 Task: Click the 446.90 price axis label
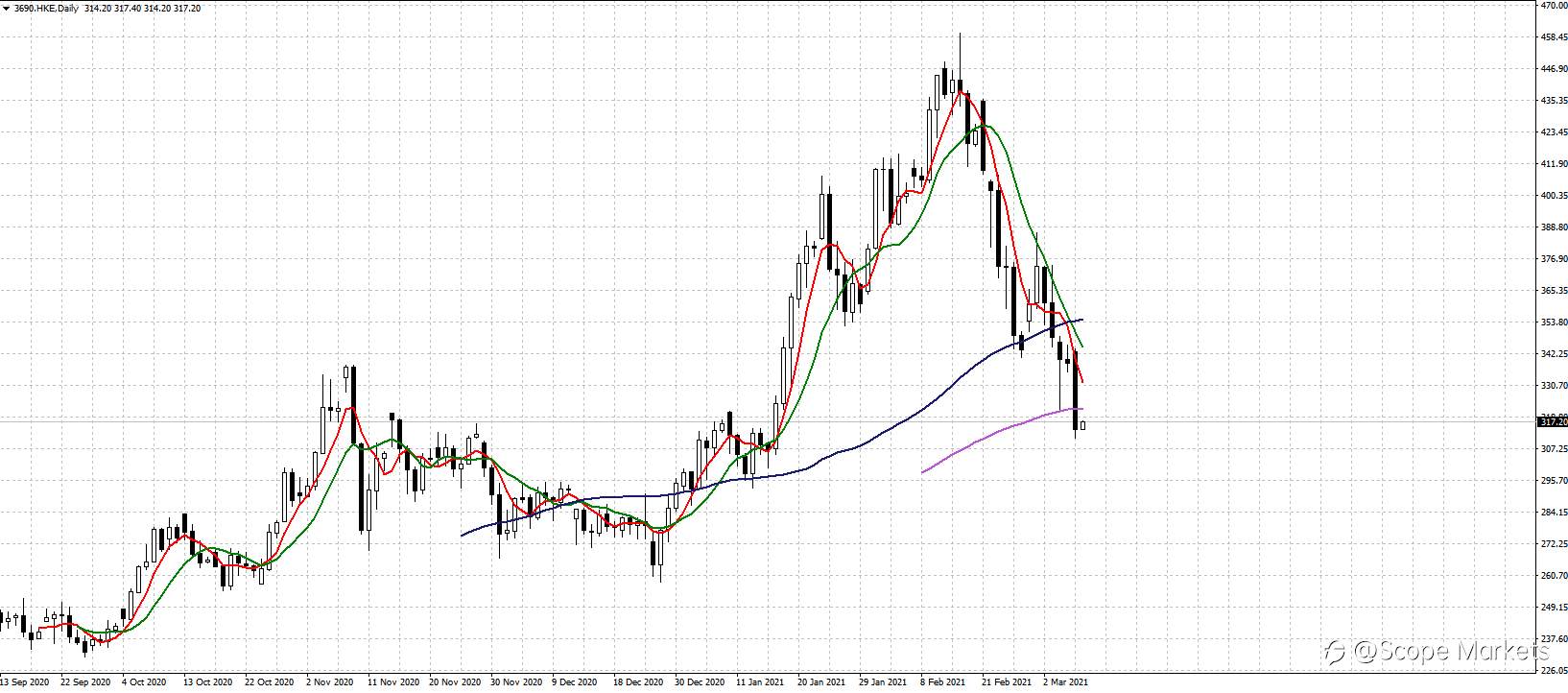[x=1553, y=69]
